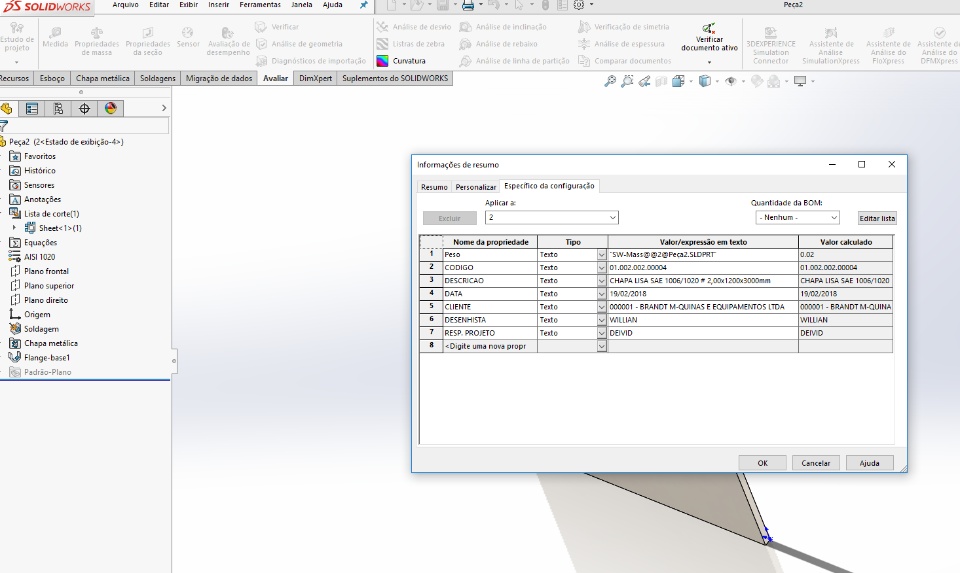Click the Editar lista button
Viewport: 960px width, 573px height.
tap(877, 218)
